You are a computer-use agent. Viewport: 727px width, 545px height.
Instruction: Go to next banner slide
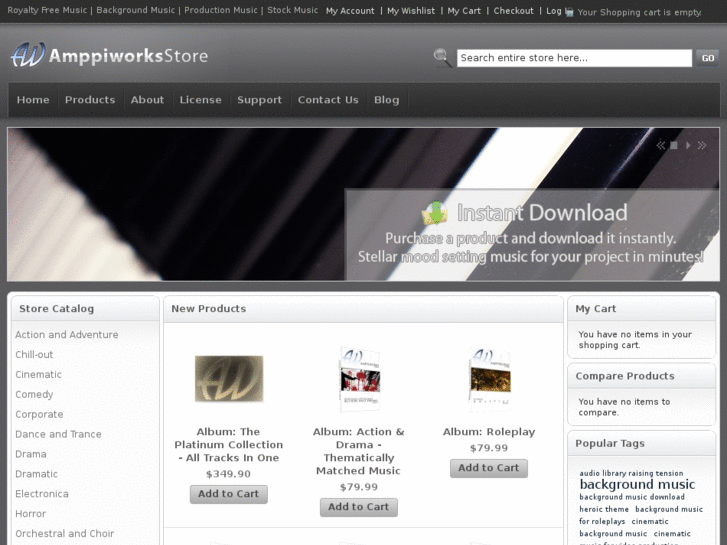pos(702,146)
